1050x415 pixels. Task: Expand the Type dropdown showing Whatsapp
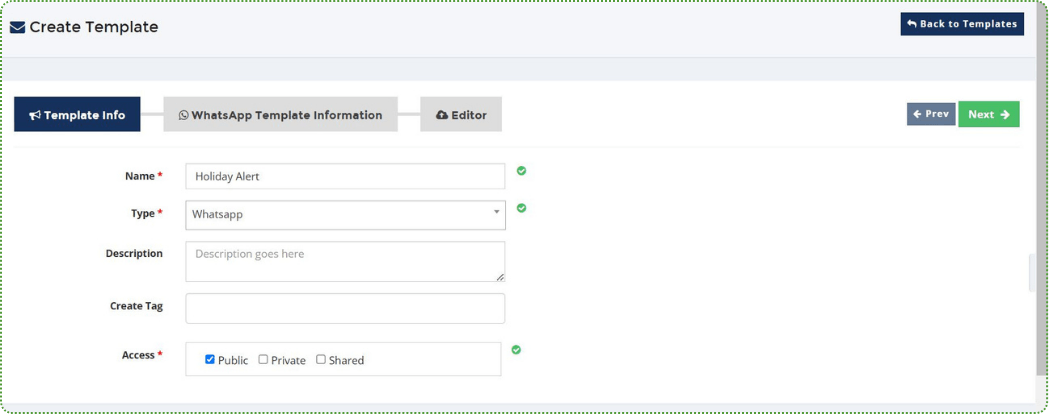[x=345, y=215]
